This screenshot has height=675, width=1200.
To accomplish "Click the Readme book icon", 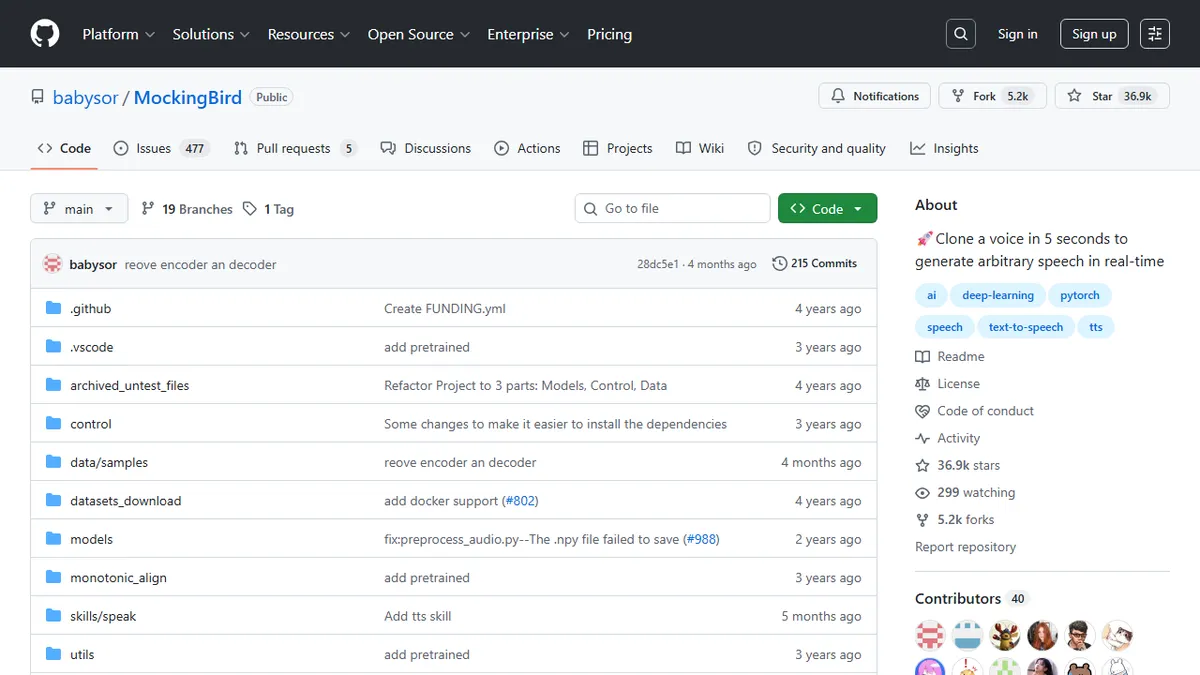I will pos(922,357).
